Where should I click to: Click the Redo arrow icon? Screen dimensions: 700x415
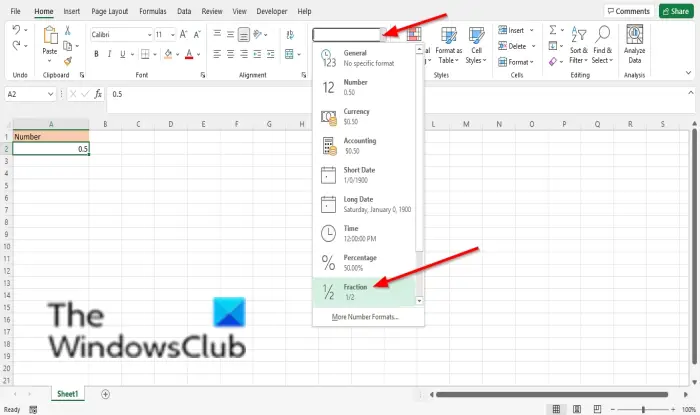tap(16, 45)
